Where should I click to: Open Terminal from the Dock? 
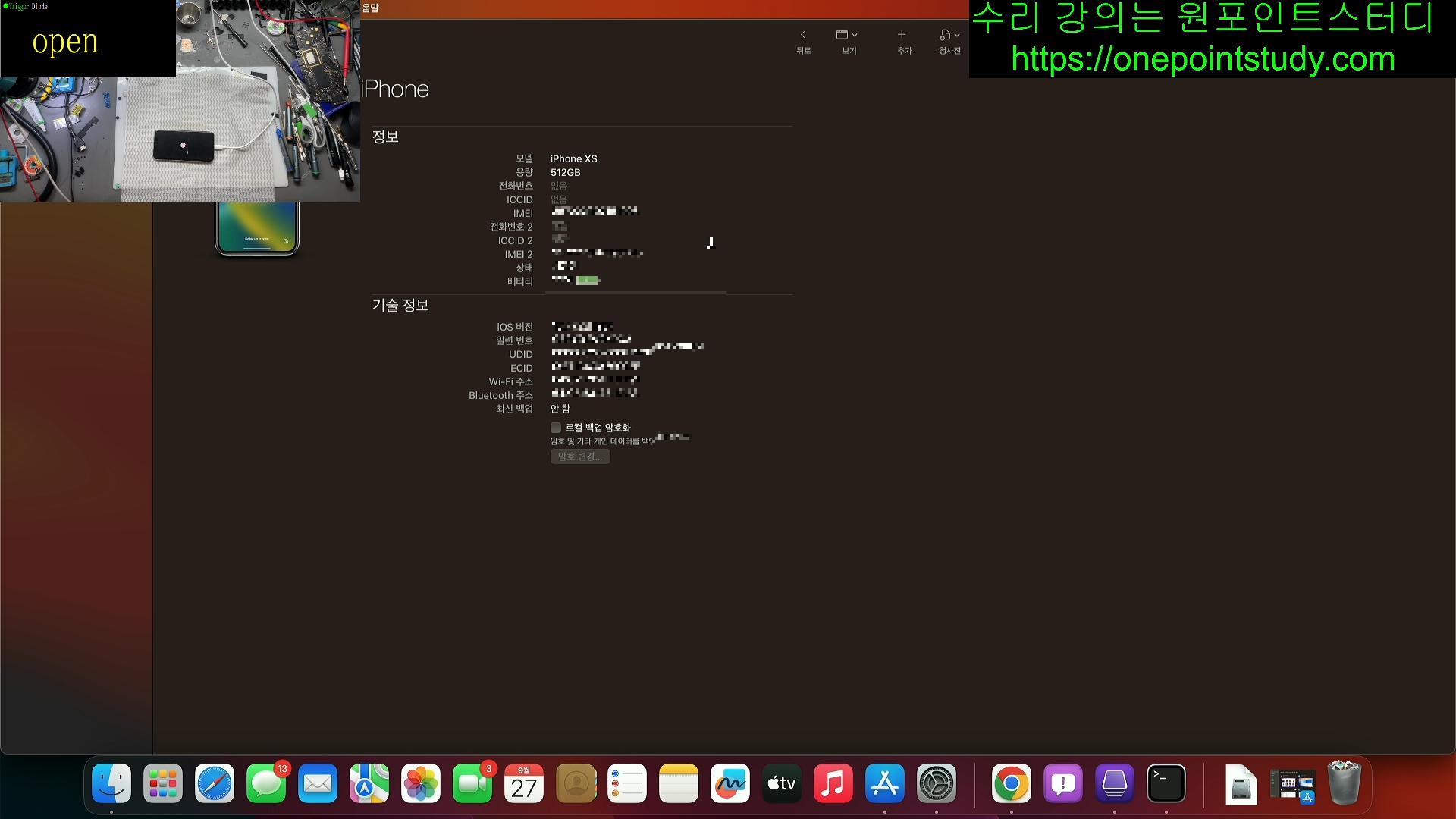pyautogui.click(x=1166, y=784)
